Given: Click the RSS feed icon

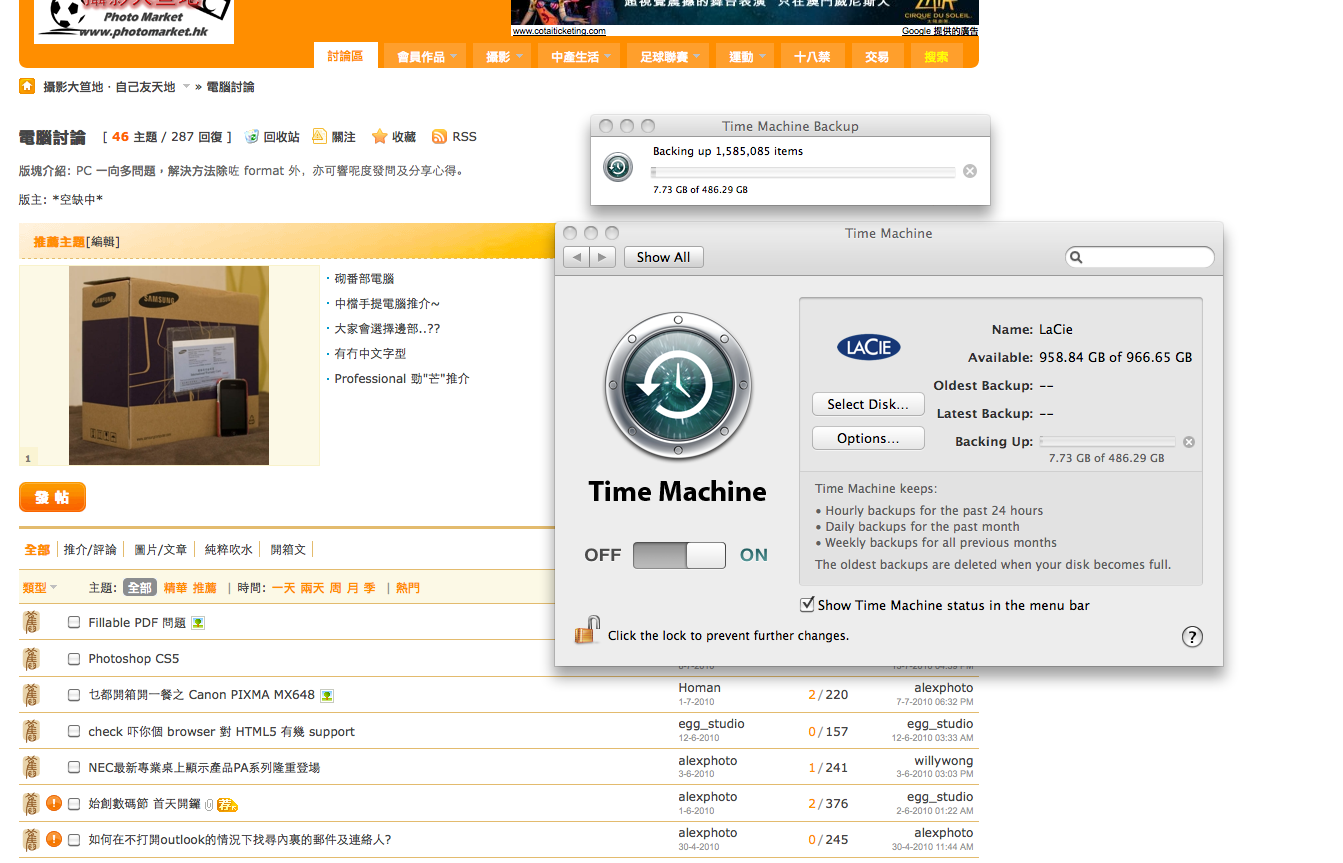Looking at the screenshot, I should (439, 137).
